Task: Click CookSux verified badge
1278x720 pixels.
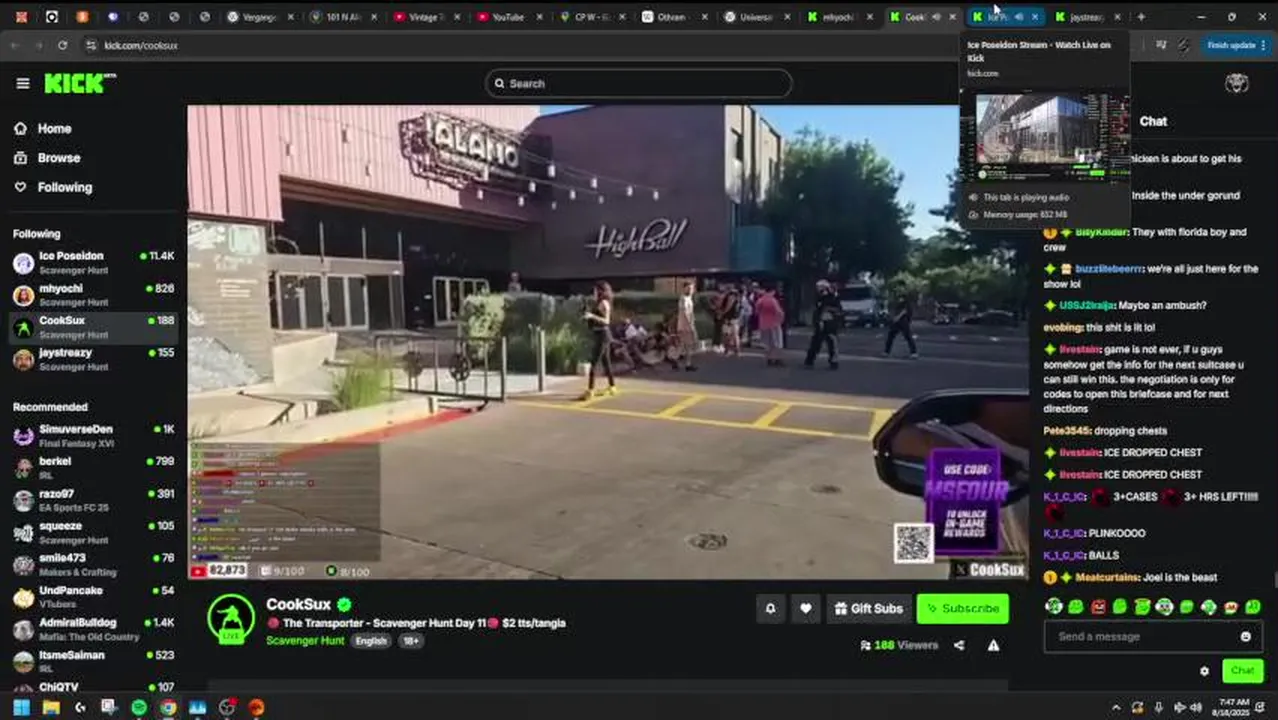Action: [344, 605]
